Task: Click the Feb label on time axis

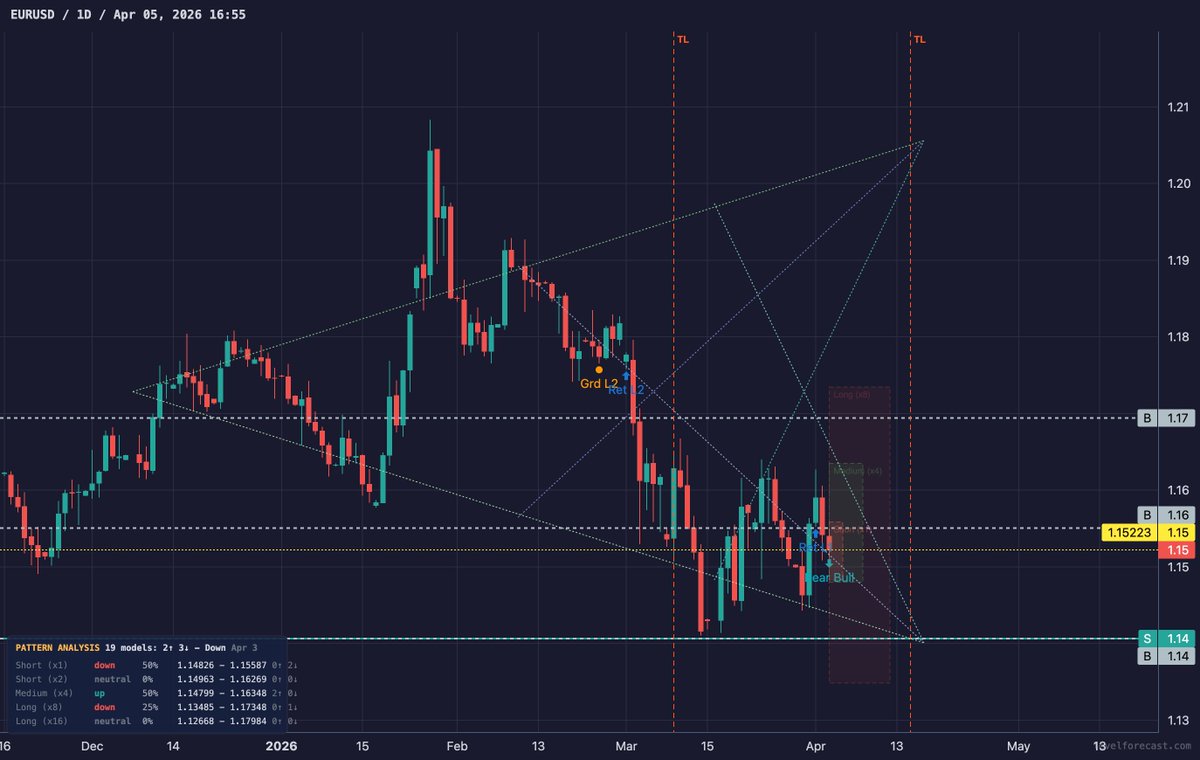Action: 457,746
